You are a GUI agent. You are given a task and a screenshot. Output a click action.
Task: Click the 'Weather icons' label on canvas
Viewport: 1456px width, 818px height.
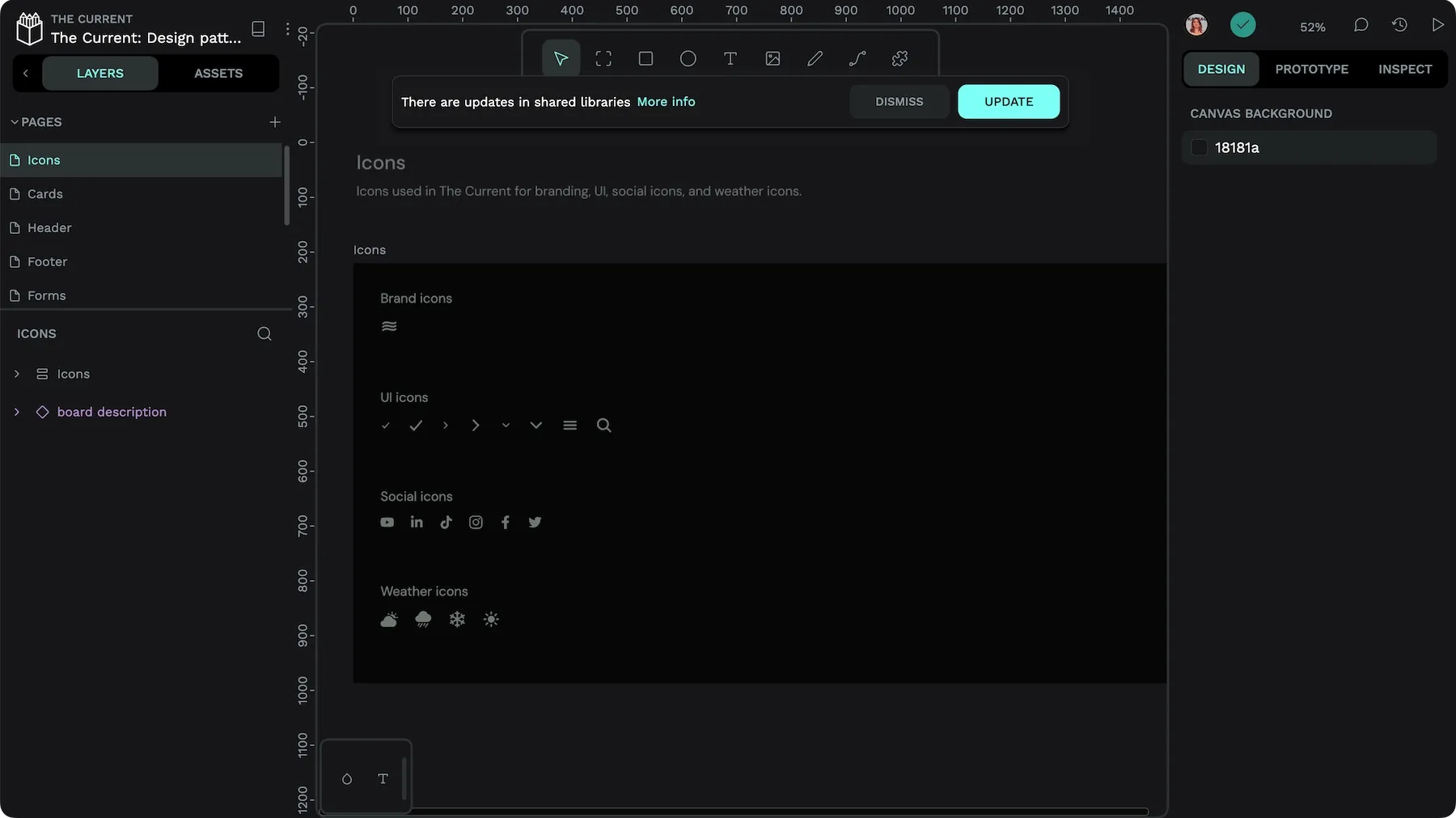point(424,591)
